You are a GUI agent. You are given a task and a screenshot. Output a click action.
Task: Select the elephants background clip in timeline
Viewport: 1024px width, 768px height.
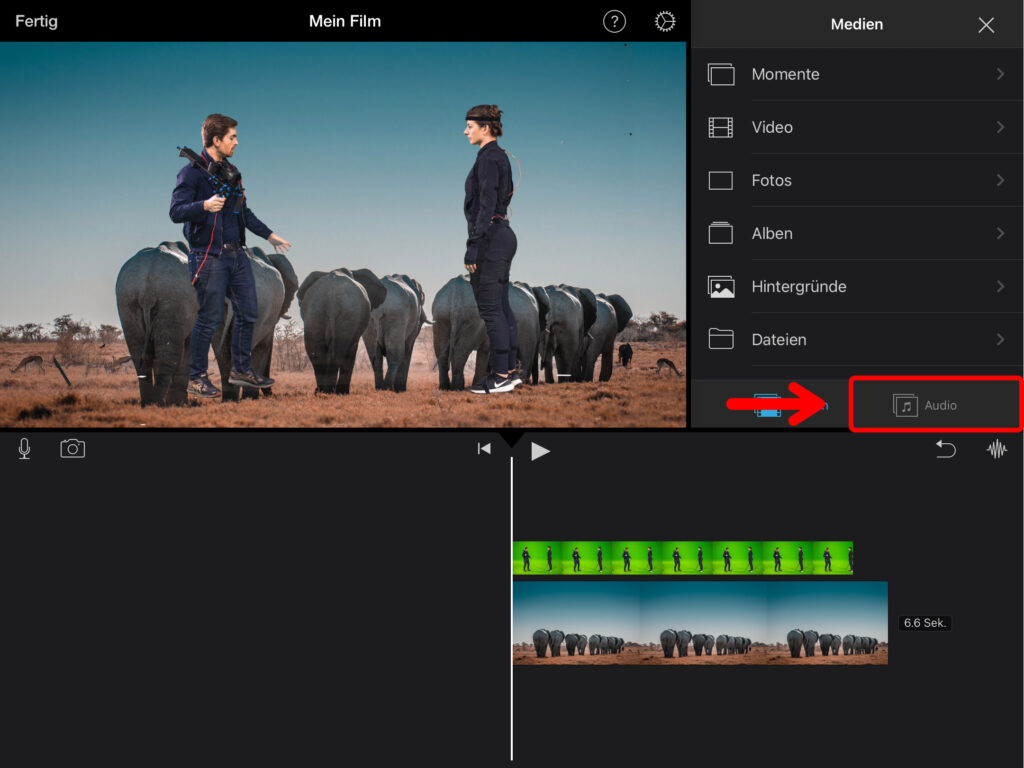[x=700, y=622]
